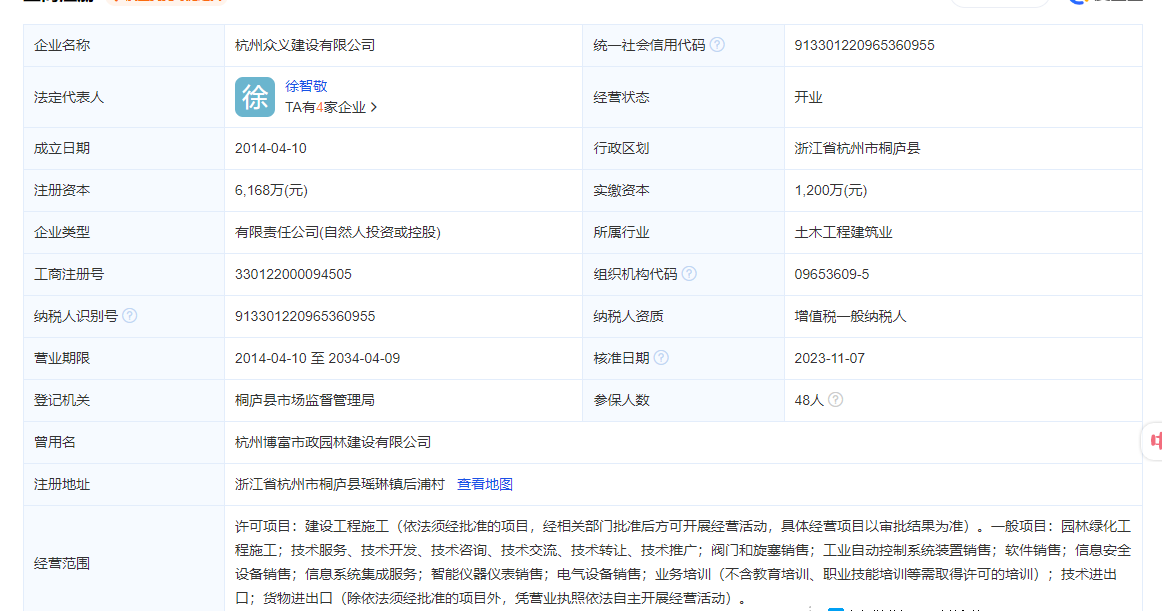The image size is (1162, 611).
Task: Click the 统一社会信用代码 label text
Action: [x=649, y=45]
